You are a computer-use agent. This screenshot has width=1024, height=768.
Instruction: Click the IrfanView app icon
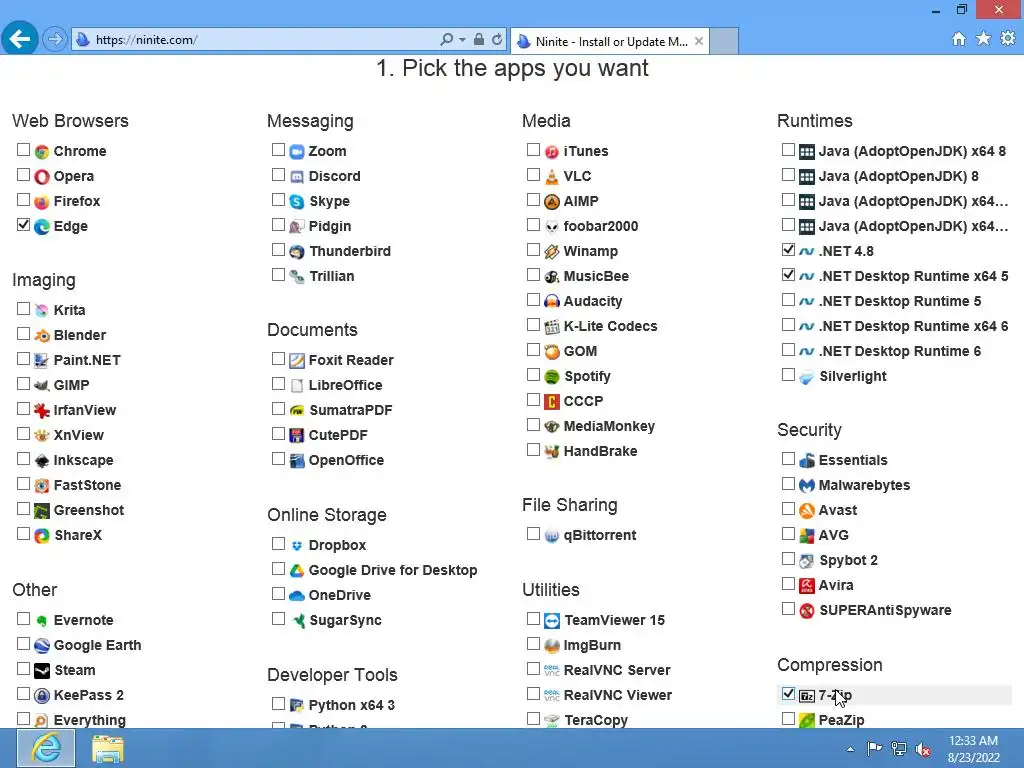(x=42, y=410)
